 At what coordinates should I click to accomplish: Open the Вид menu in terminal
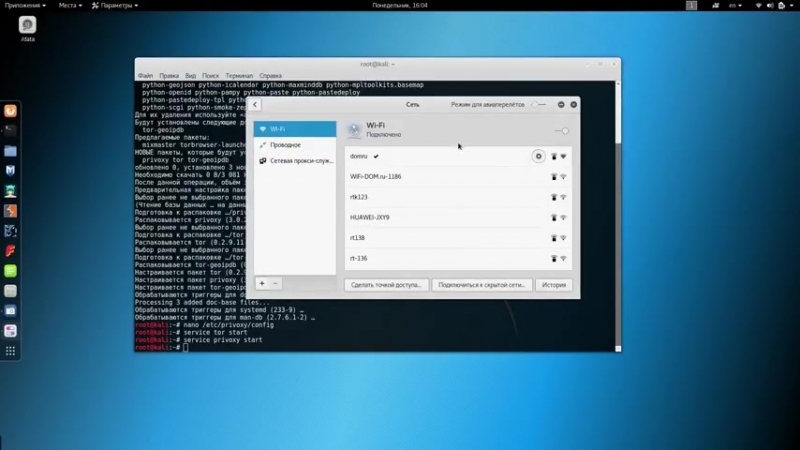[x=190, y=76]
